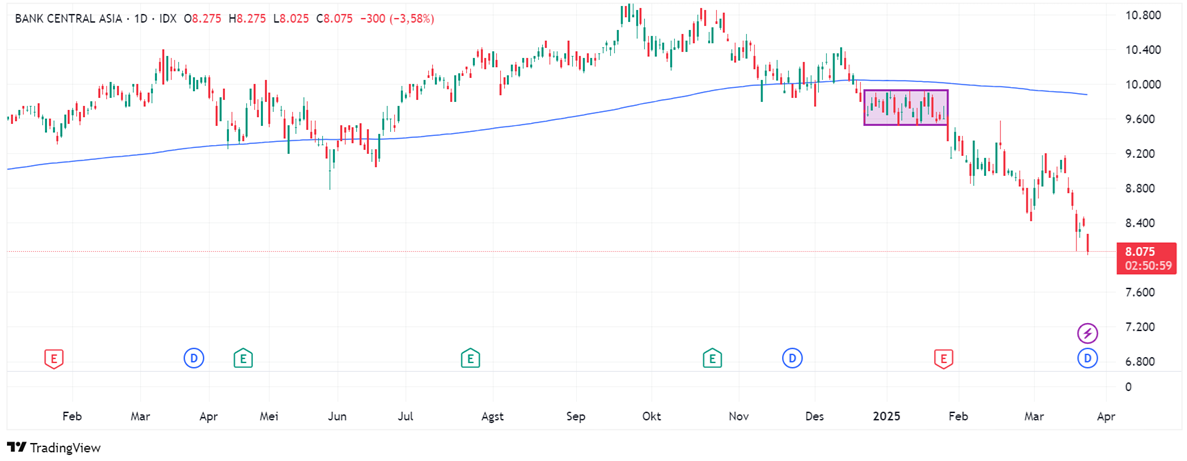1187x461 pixels.
Task: Click the Agst label on the time axis
Action: 492,417
